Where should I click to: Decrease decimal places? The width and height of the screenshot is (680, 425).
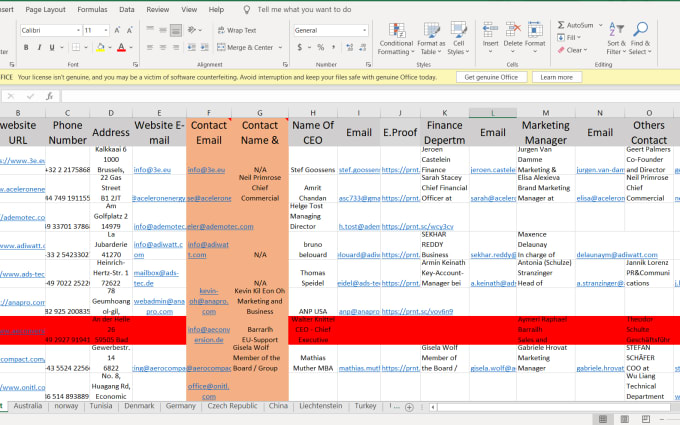coord(363,47)
